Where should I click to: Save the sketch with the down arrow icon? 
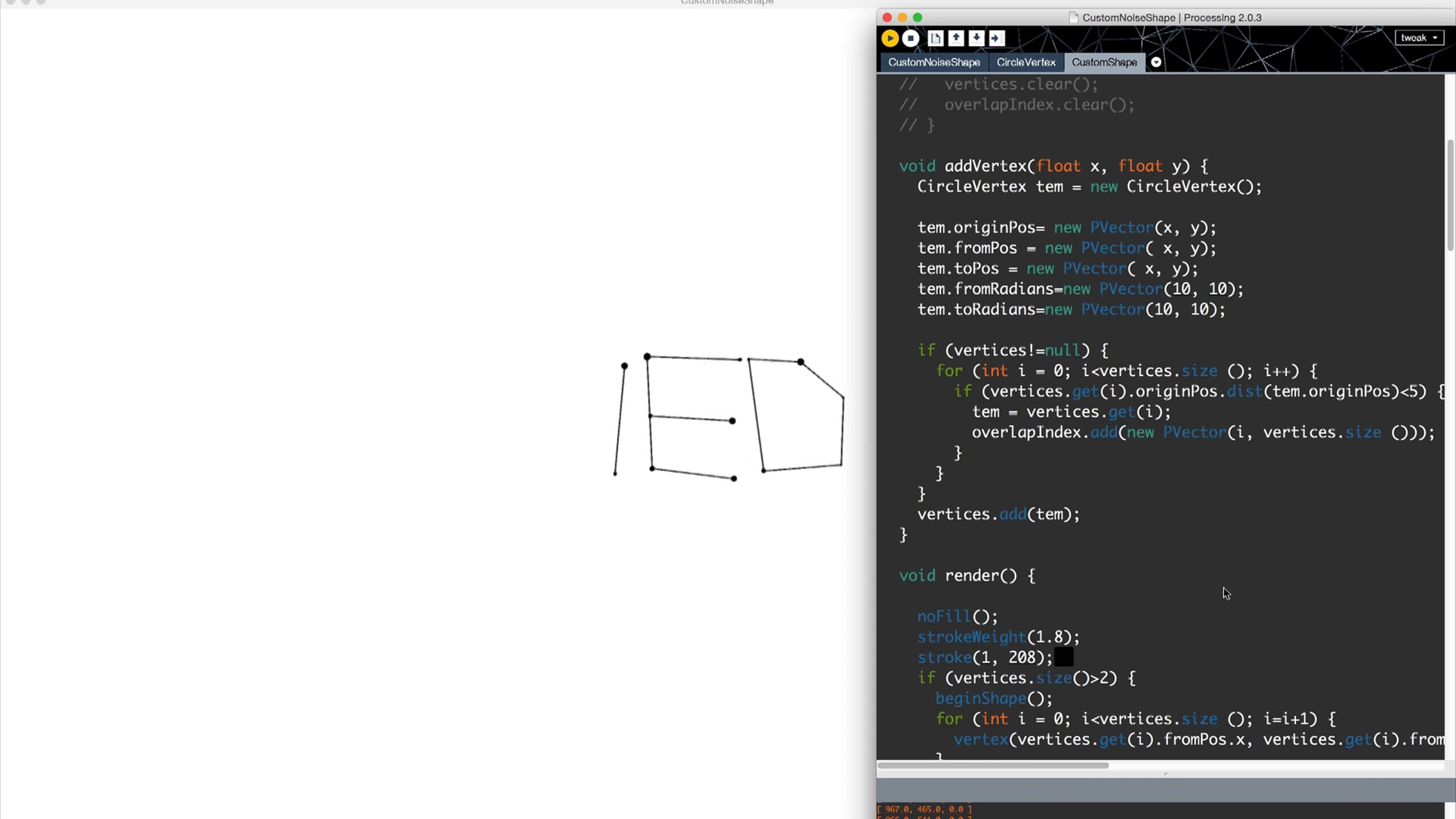[x=976, y=38]
